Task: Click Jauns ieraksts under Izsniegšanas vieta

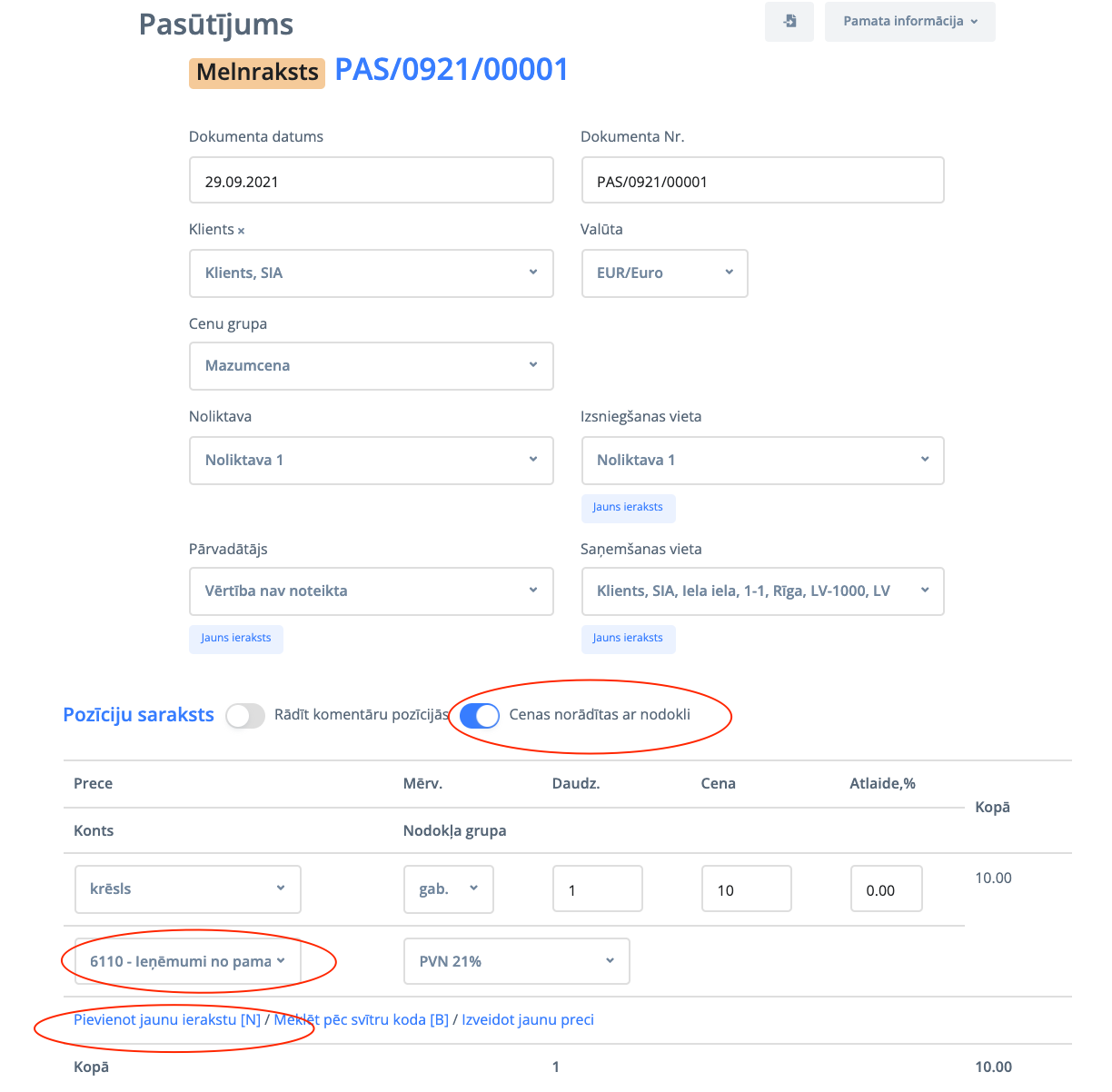Action: coord(628,508)
